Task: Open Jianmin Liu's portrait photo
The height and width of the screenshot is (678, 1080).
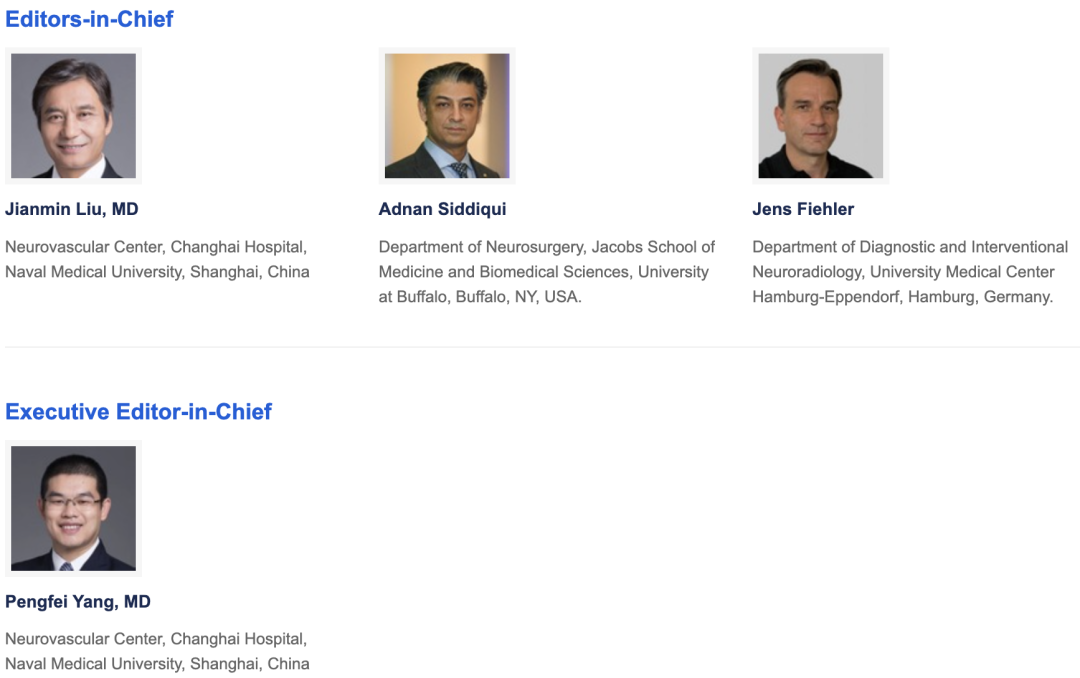Action: (x=73, y=116)
